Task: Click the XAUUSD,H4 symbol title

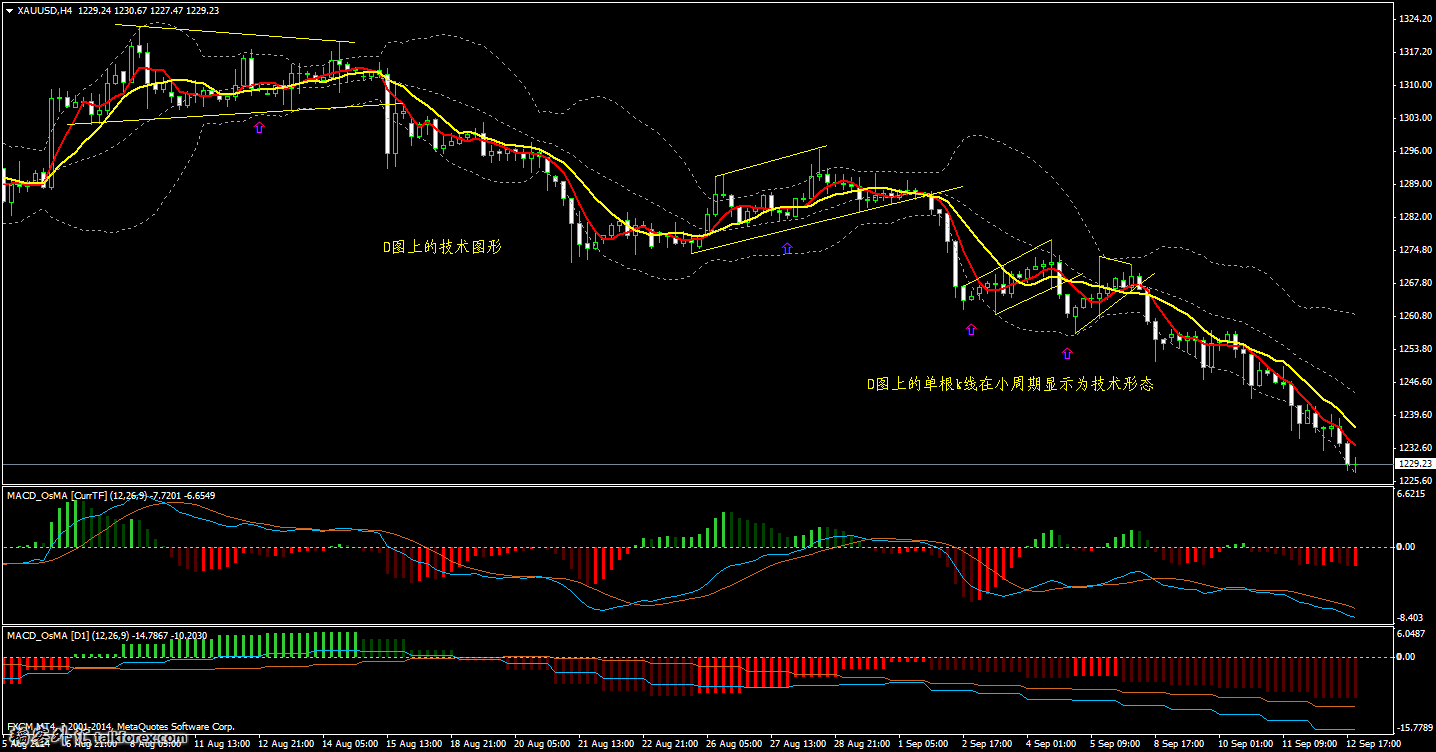Action: point(44,10)
